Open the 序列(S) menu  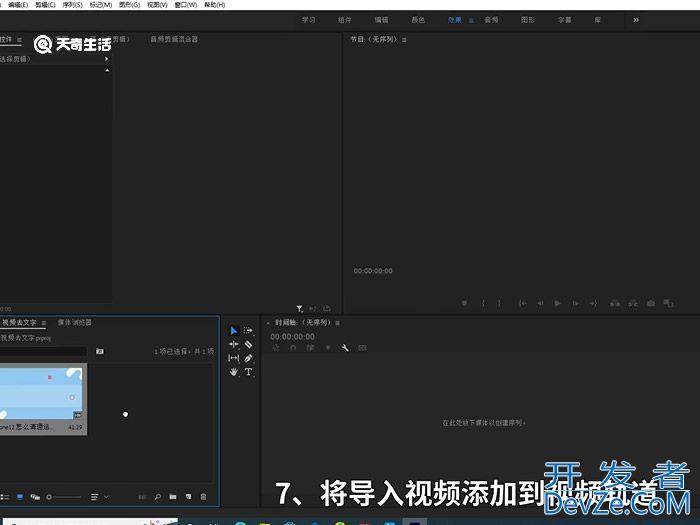tap(72, 5)
